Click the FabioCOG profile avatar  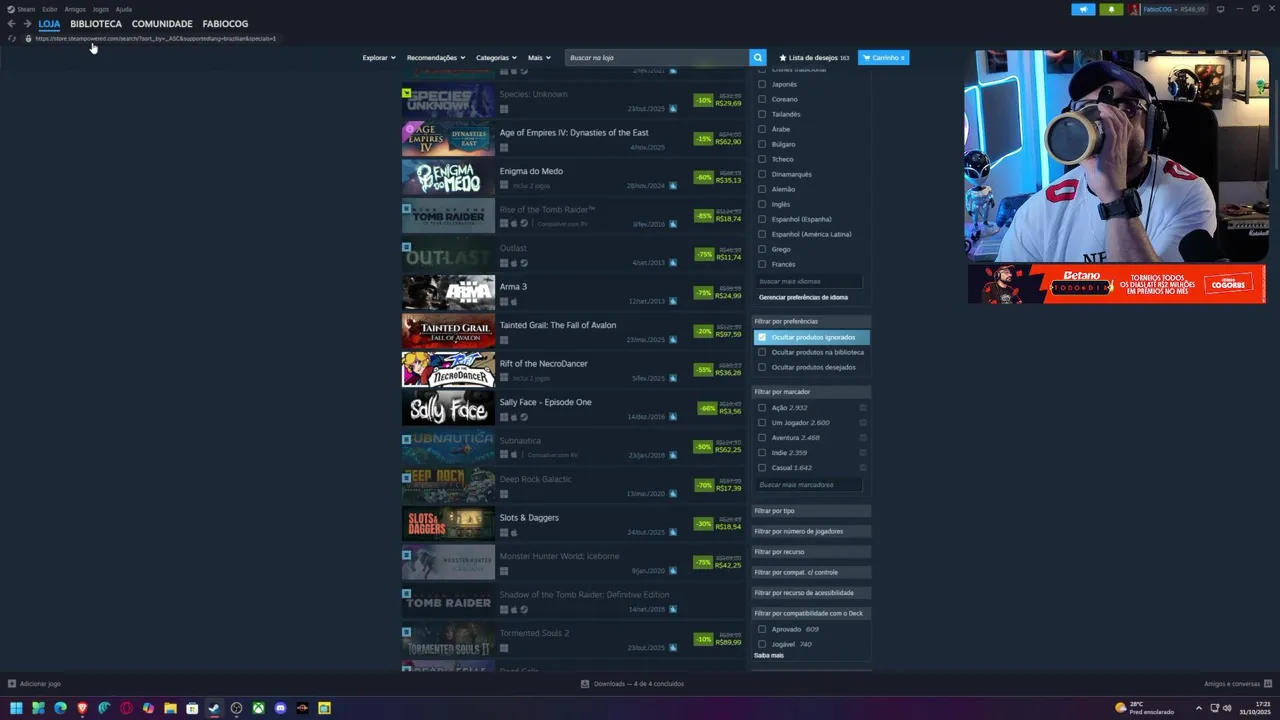click(x=1135, y=9)
